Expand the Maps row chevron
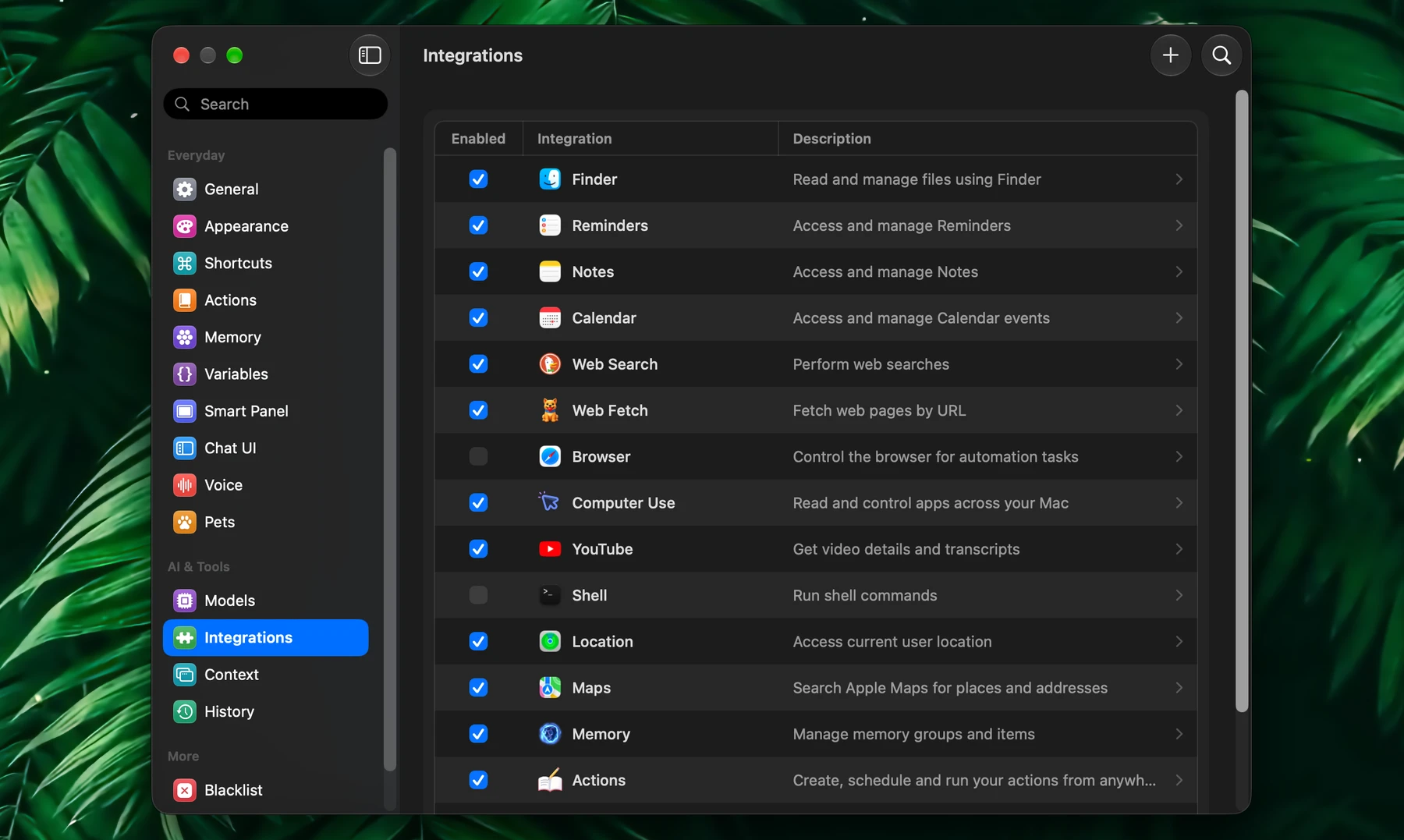1404x840 pixels. [1179, 688]
